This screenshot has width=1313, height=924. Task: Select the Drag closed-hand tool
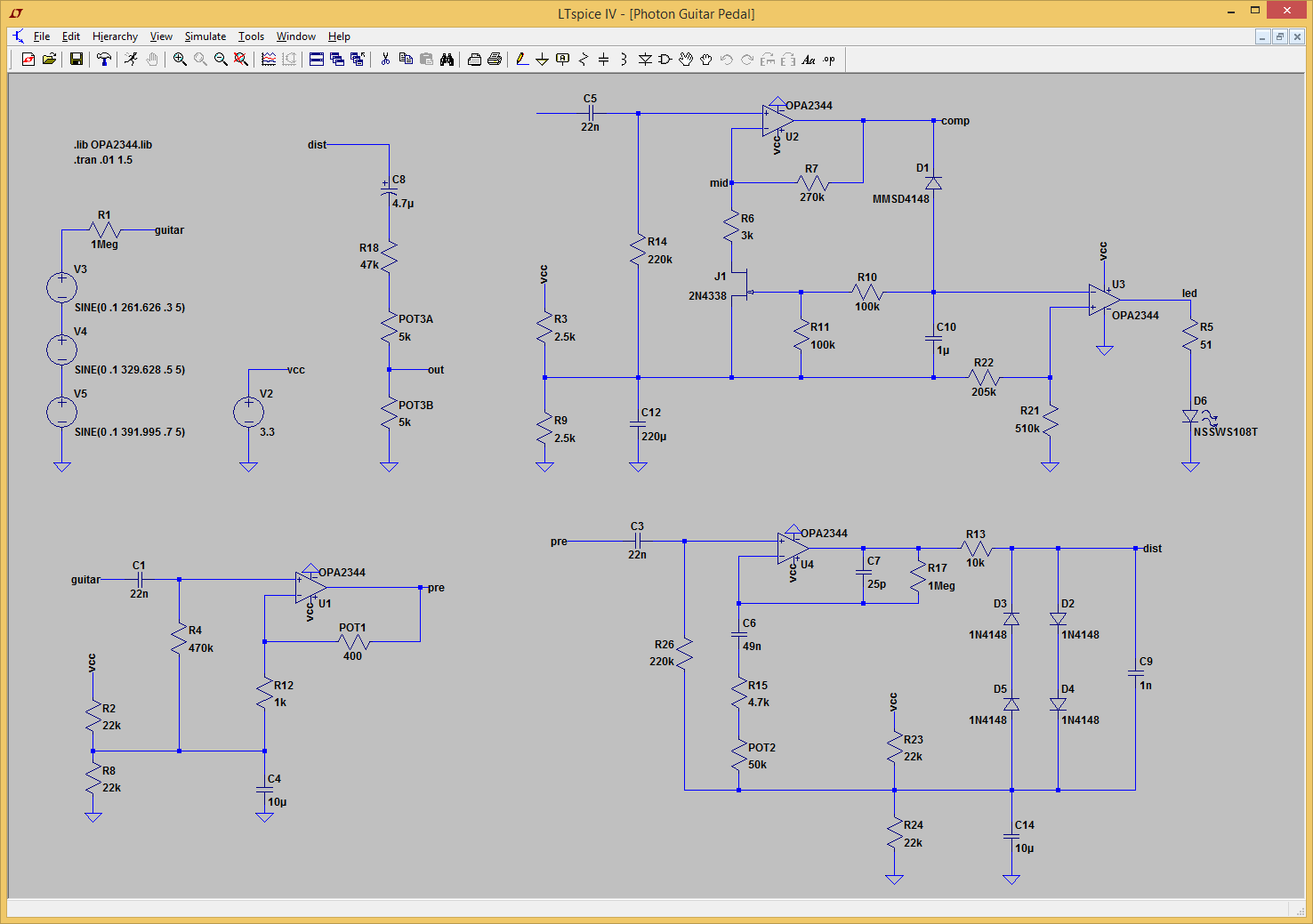pyautogui.click(x=706, y=60)
